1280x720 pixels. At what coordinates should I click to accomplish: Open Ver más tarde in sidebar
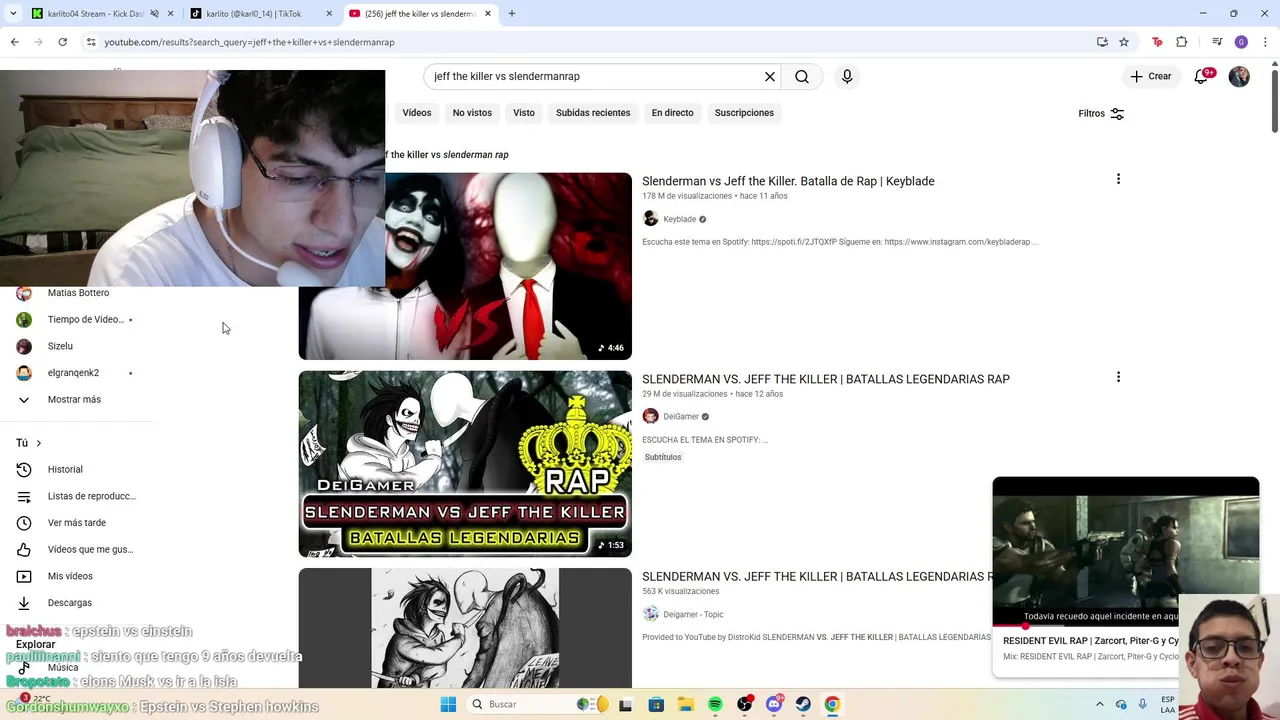pos(76,523)
